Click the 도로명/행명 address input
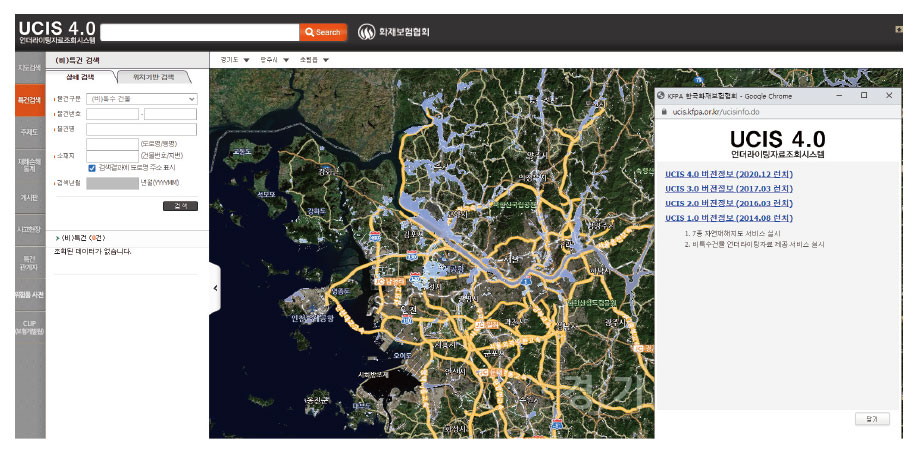 pyautogui.click(x=112, y=144)
